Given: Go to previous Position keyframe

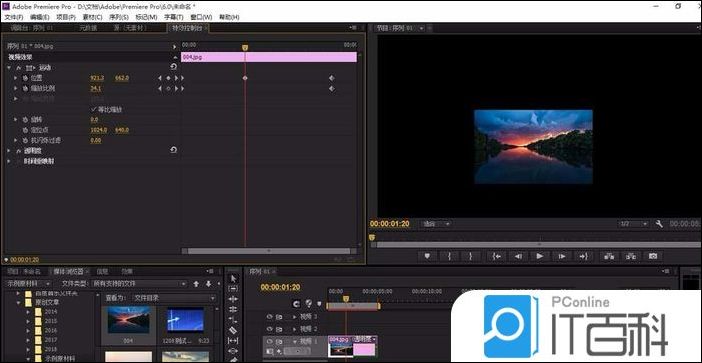Looking at the screenshot, I should (160, 78).
